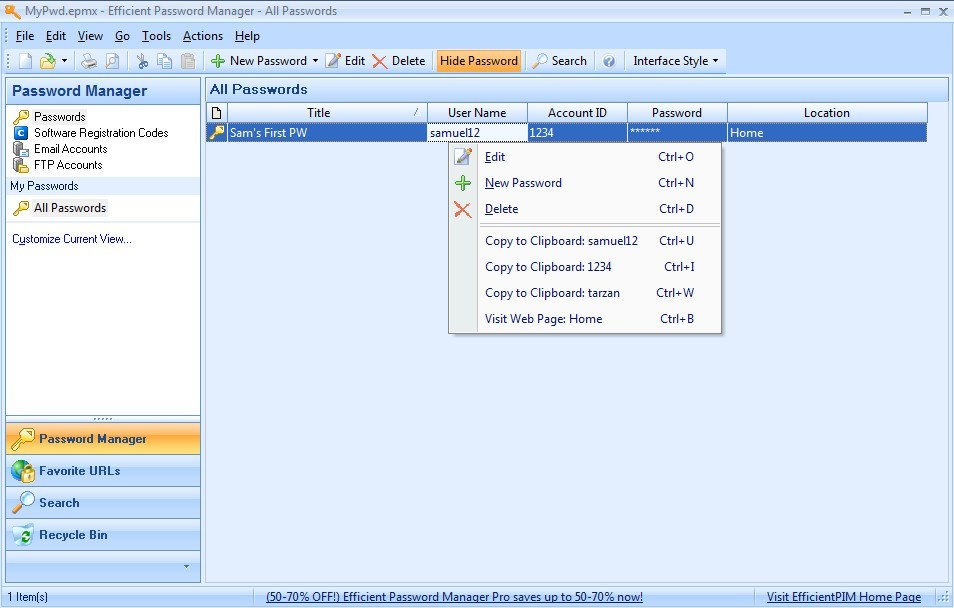Choose Copy to Clipboard: tarzan

pyautogui.click(x=585, y=293)
